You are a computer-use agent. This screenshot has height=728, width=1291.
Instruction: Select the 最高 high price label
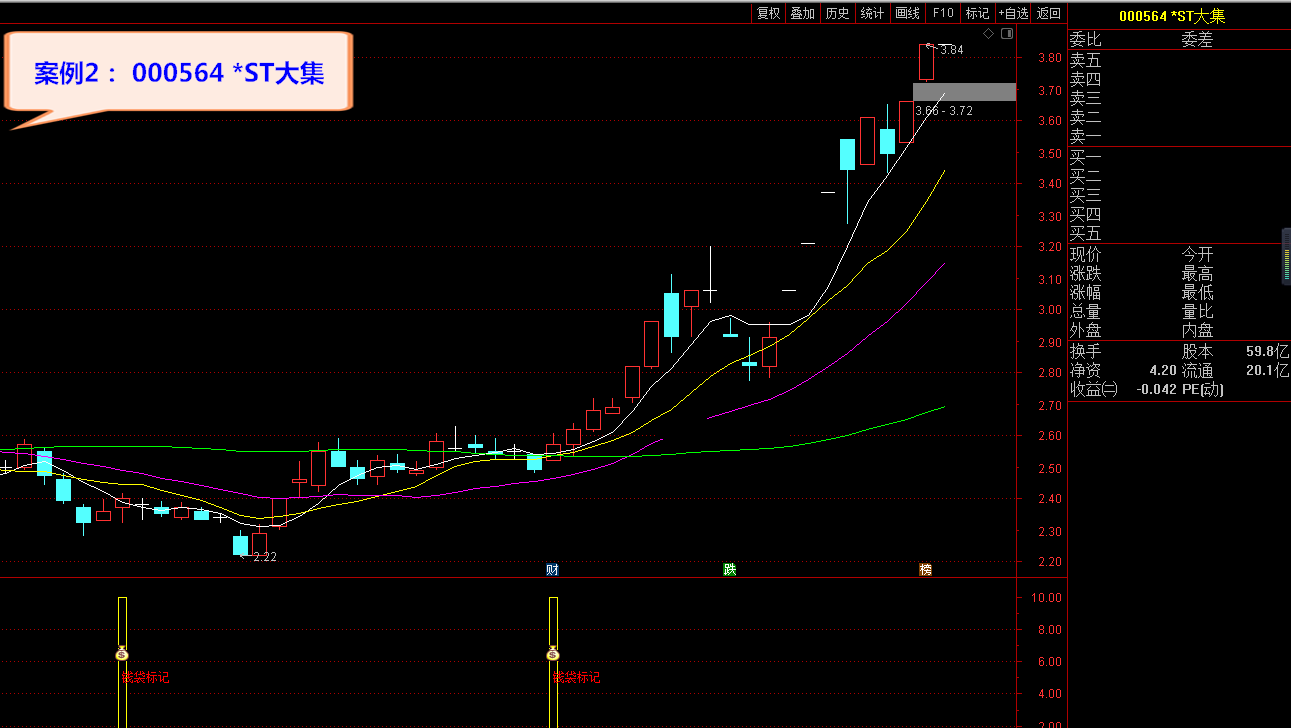(x=1197, y=274)
